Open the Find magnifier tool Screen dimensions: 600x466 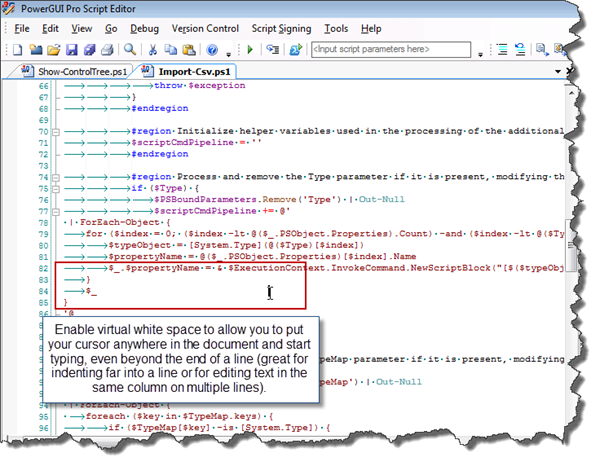[130, 49]
